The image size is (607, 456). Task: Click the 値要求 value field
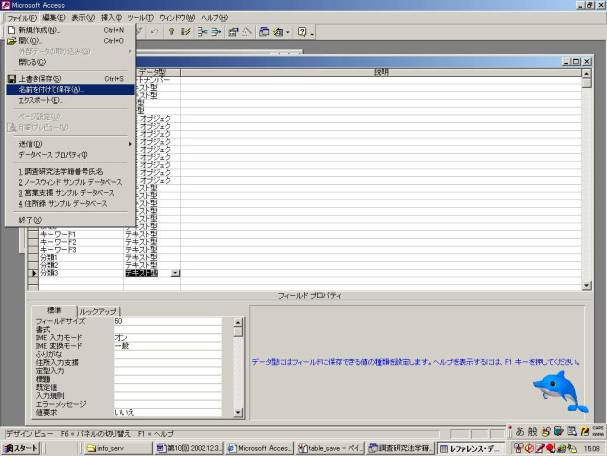pos(168,413)
